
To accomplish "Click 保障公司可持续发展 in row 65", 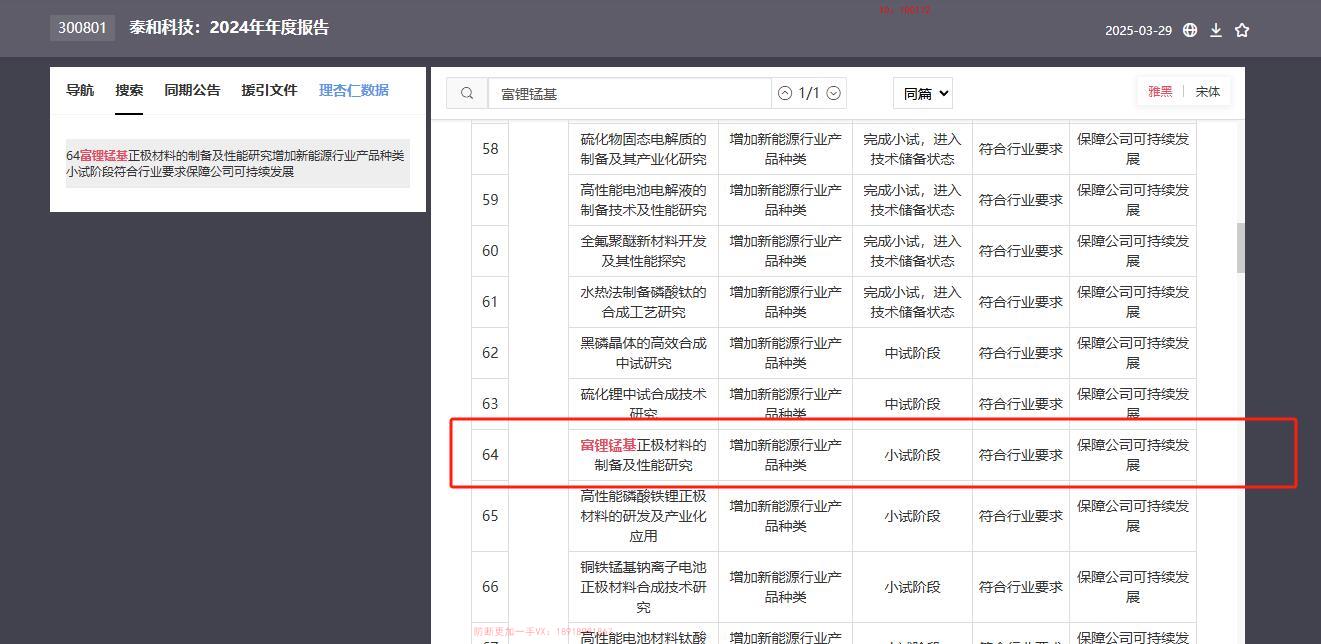I will tap(1133, 515).
